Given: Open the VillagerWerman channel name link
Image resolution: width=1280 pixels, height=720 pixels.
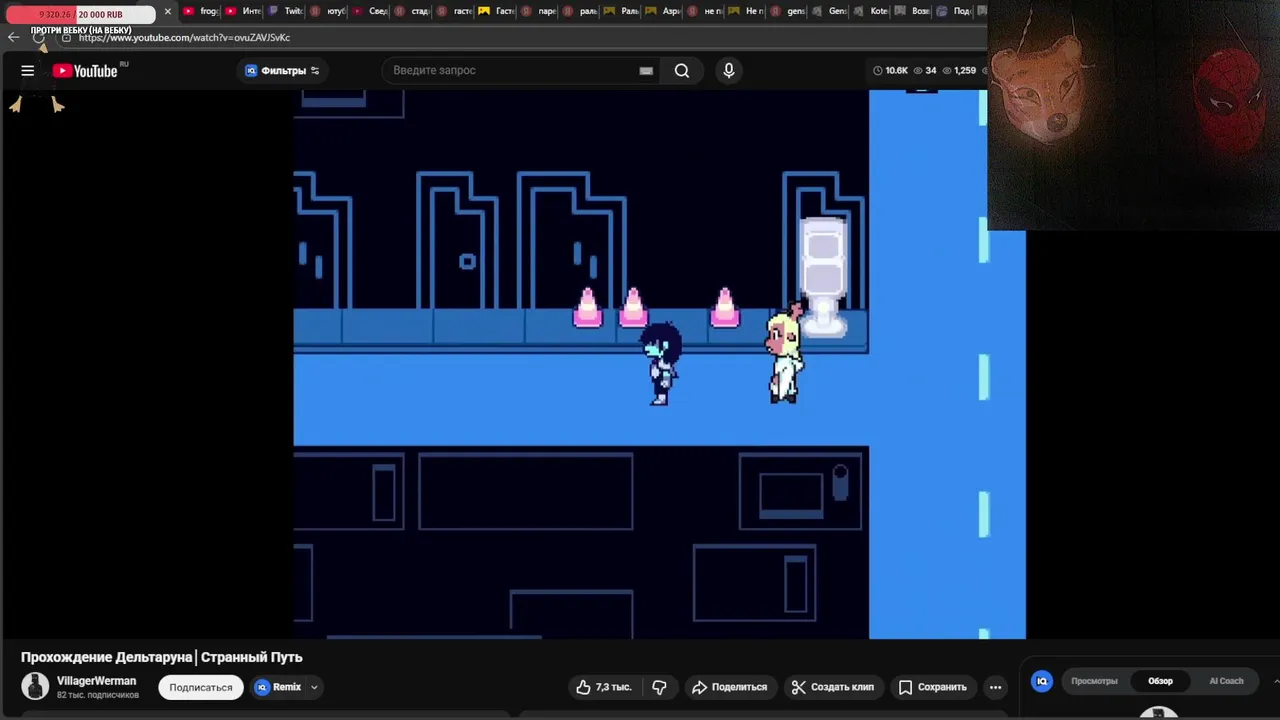Looking at the screenshot, I should [96, 681].
